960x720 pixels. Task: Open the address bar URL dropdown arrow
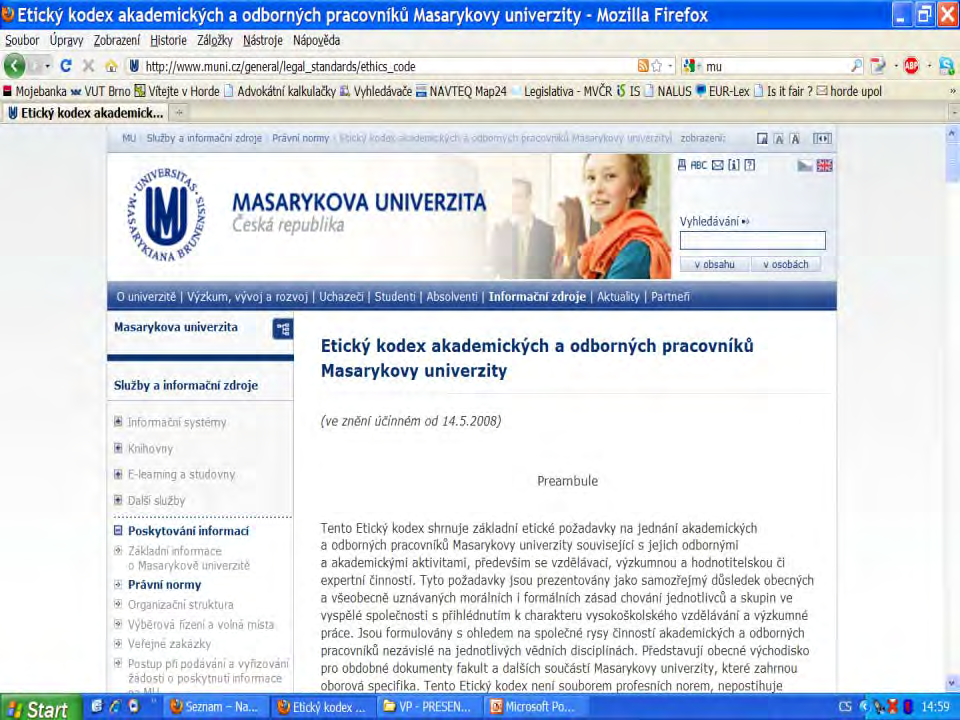670,66
